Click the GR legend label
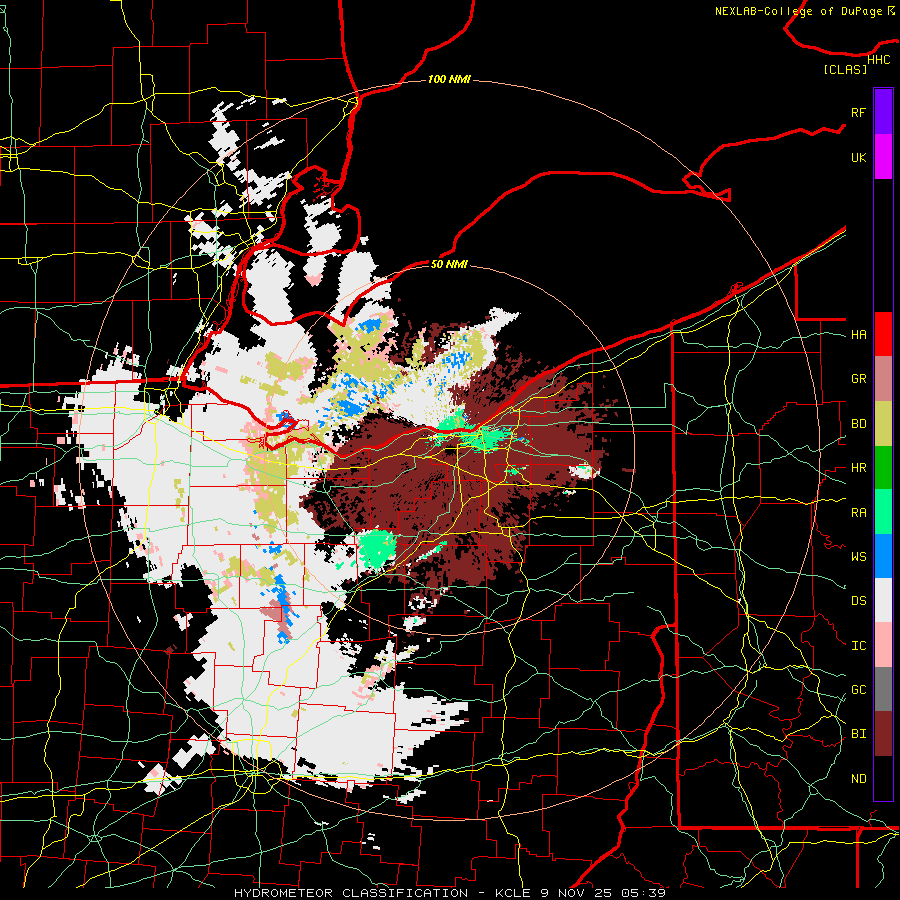900x900 pixels. pyautogui.click(x=858, y=379)
